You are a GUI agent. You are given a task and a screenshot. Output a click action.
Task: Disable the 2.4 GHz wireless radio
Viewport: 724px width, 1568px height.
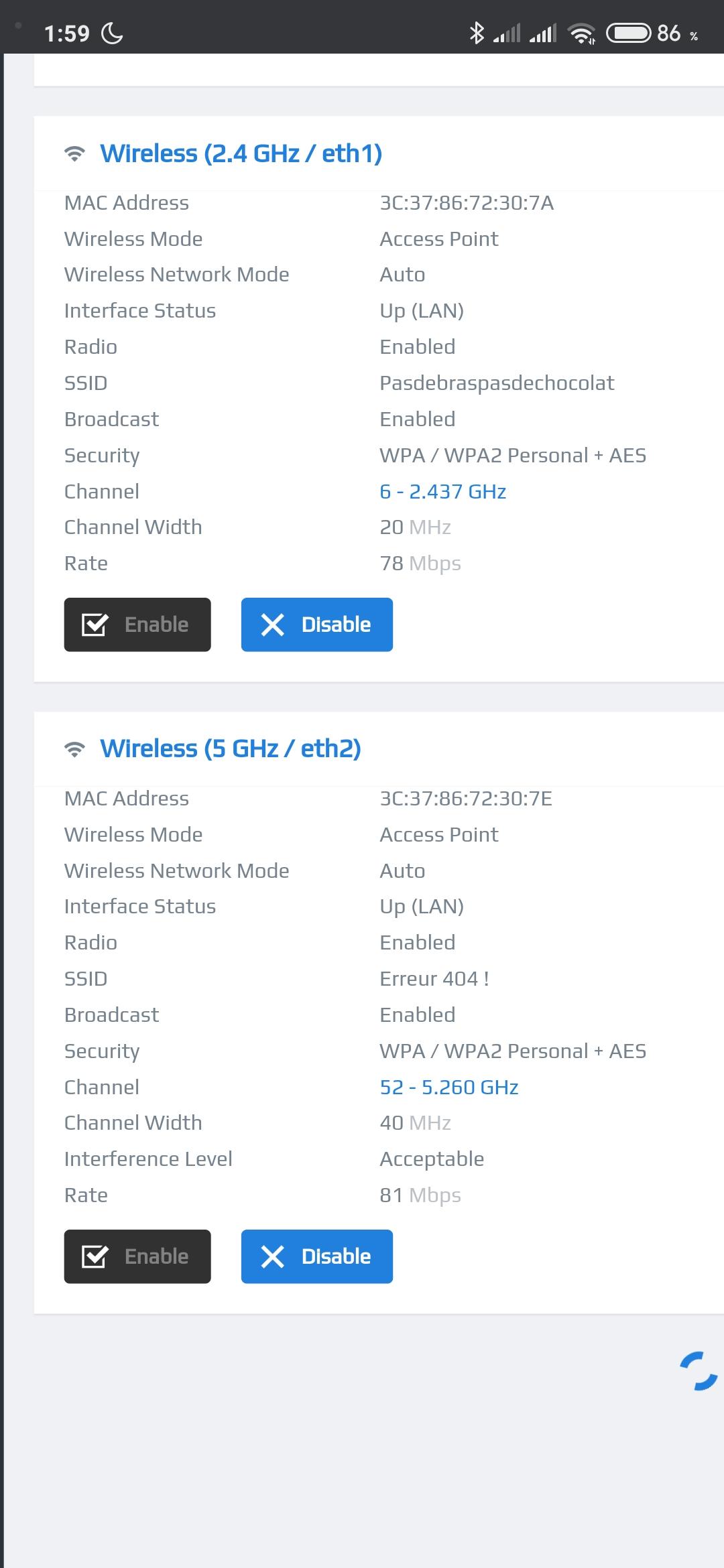[316, 625]
